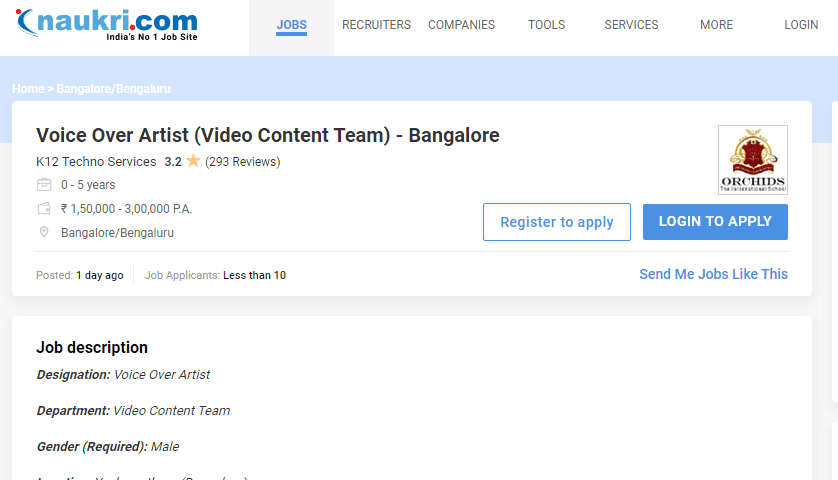The width and height of the screenshot is (838, 480).
Task: Click the '0 - 5 years' text
Action: pos(88,185)
